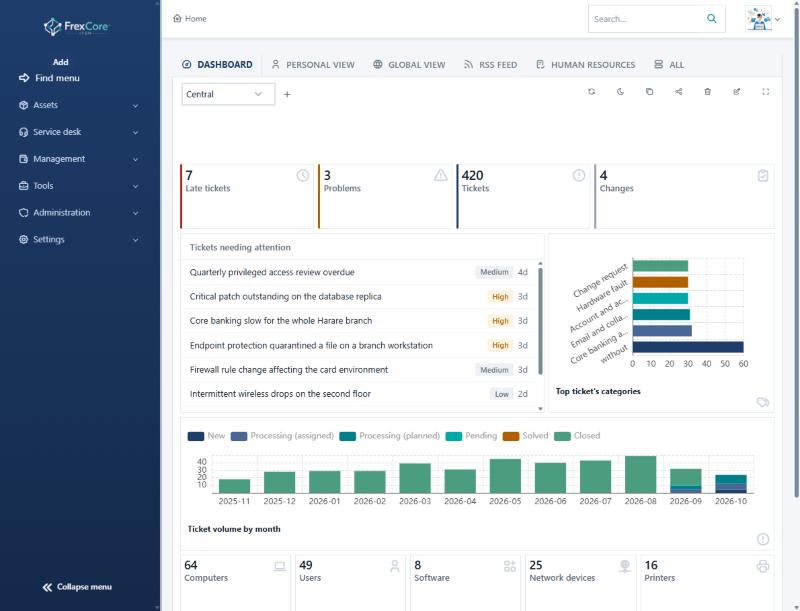Screen dimensions: 800x611
Task: Switch to the Personal View tab
Action: tap(313, 65)
